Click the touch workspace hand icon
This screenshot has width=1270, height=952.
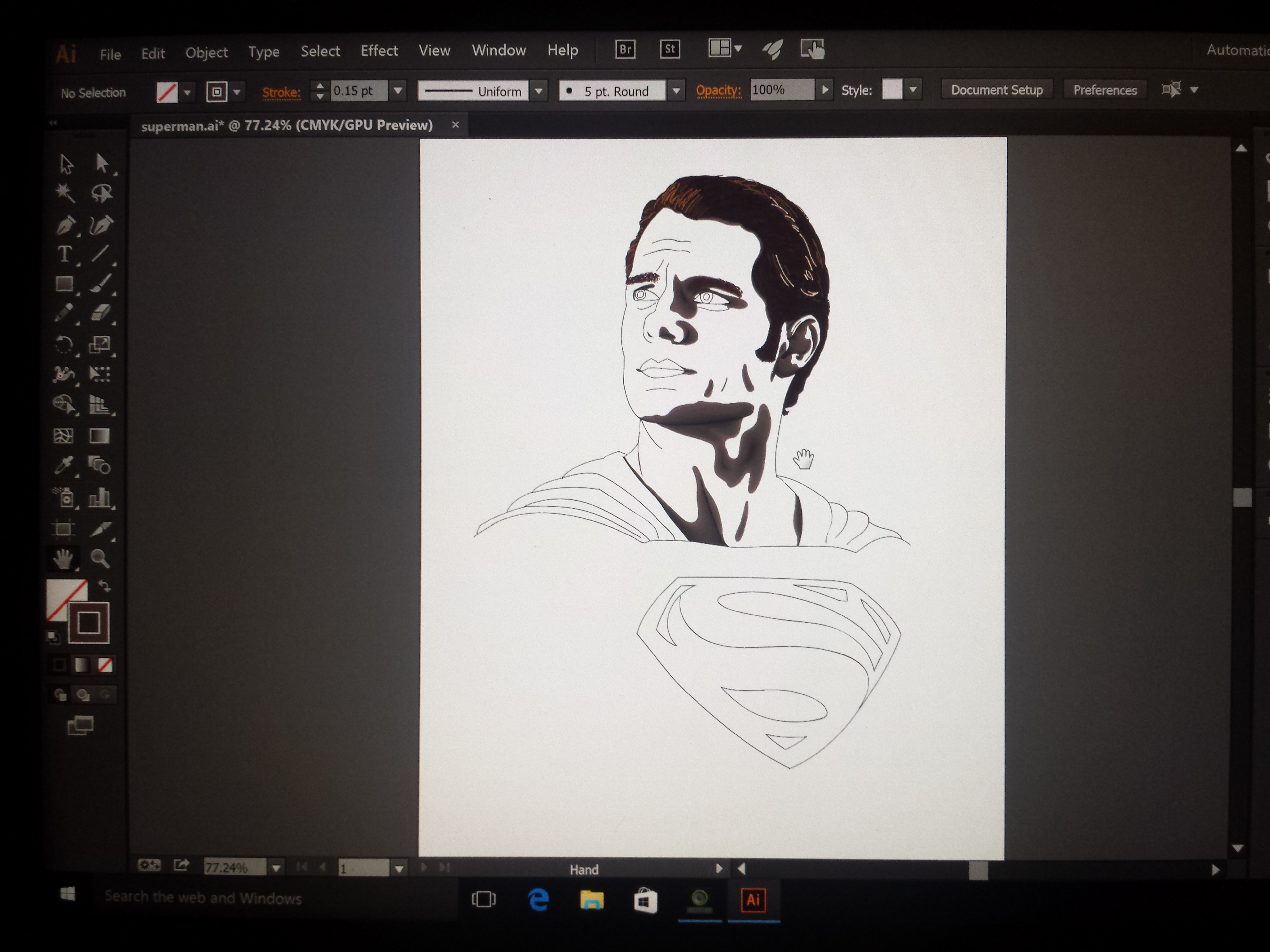(x=812, y=49)
